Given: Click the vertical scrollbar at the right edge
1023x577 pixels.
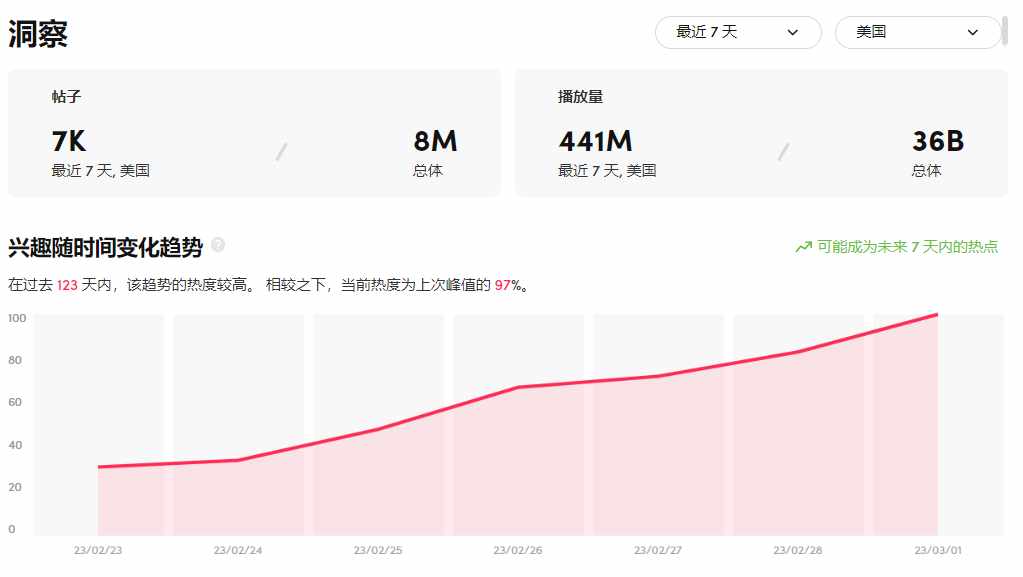Looking at the screenshot, I should 1005,32.
